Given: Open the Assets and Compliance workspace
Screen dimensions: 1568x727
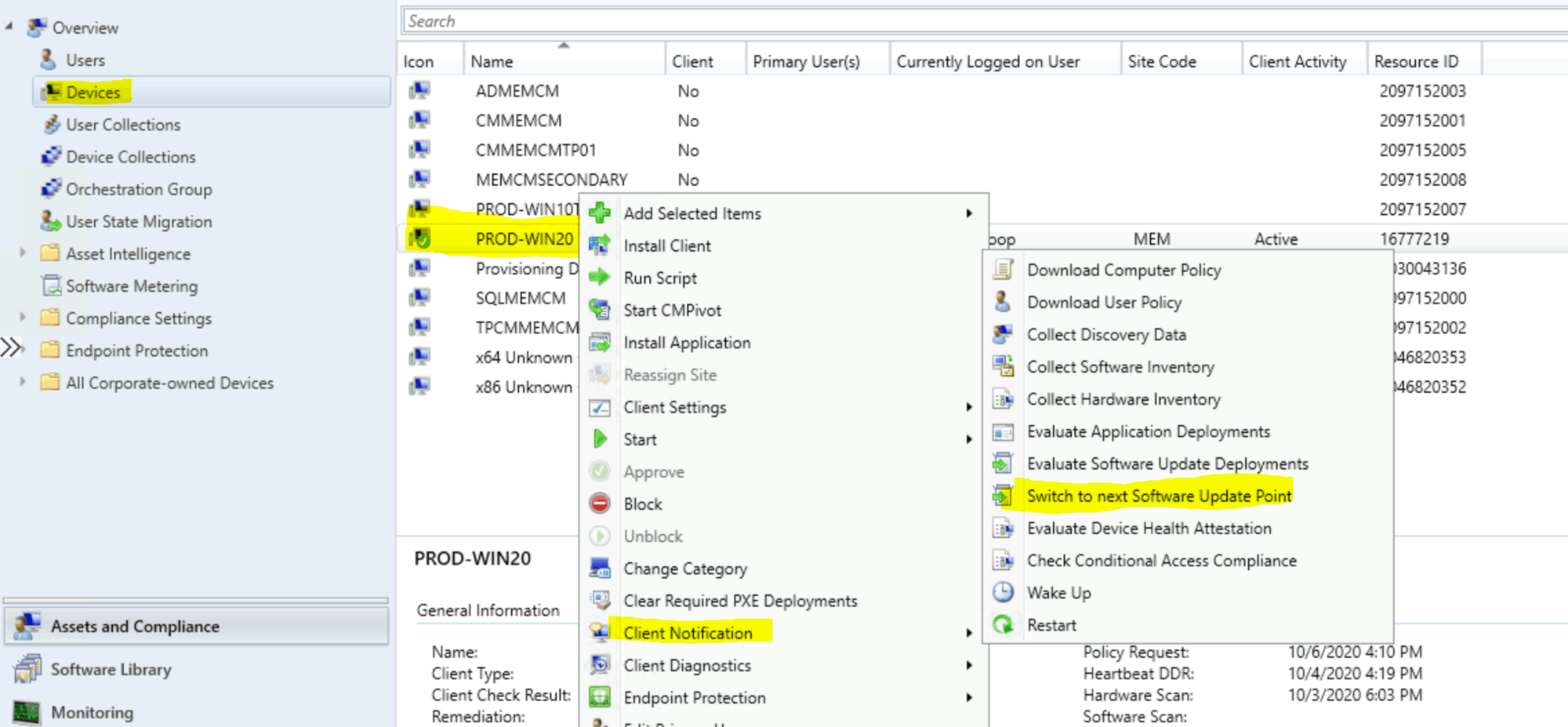Looking at the screenshot, I should 135,626.
